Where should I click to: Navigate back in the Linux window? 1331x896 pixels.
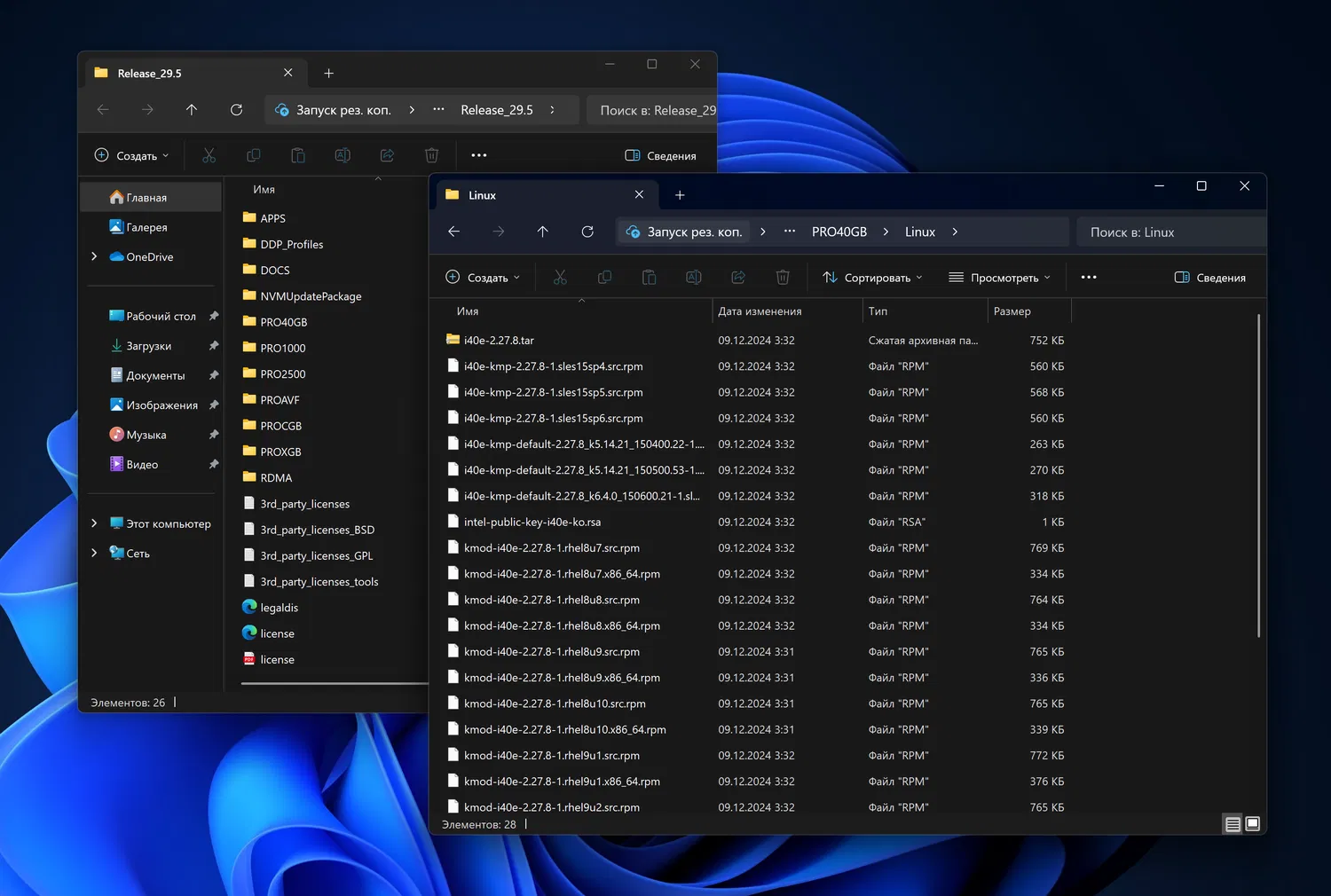click(x=454, y=232)
